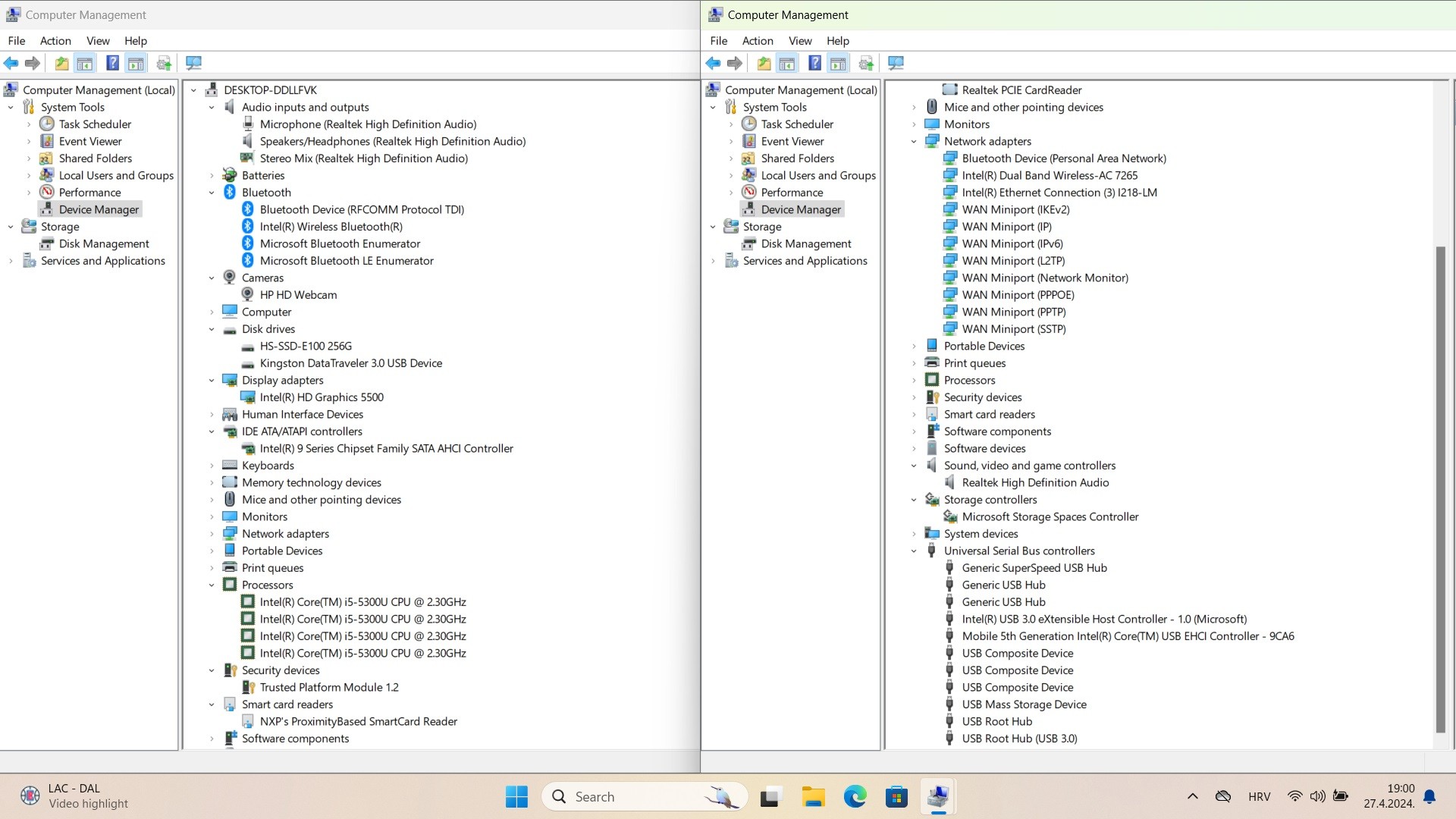Select Event Viewer in left window tree

click(90, 142)
